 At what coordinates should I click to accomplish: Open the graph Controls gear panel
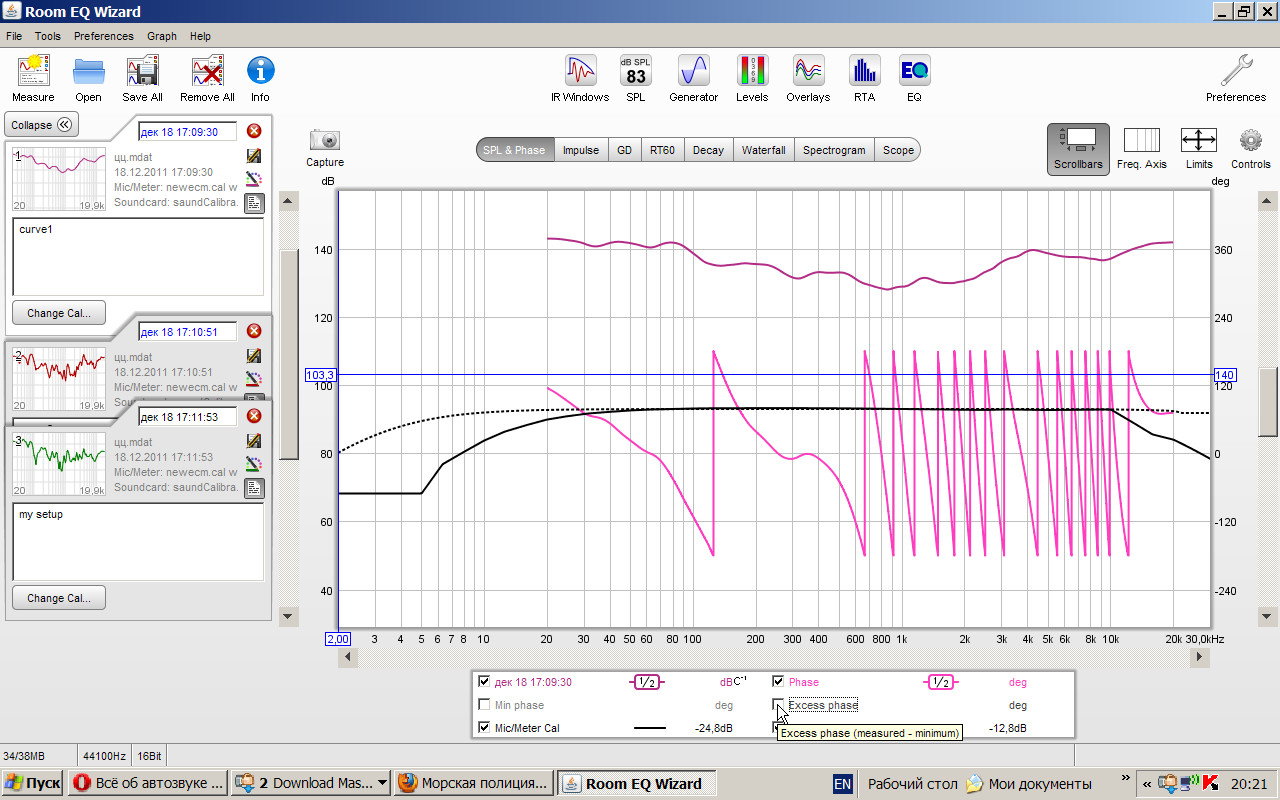point(1250,147)
